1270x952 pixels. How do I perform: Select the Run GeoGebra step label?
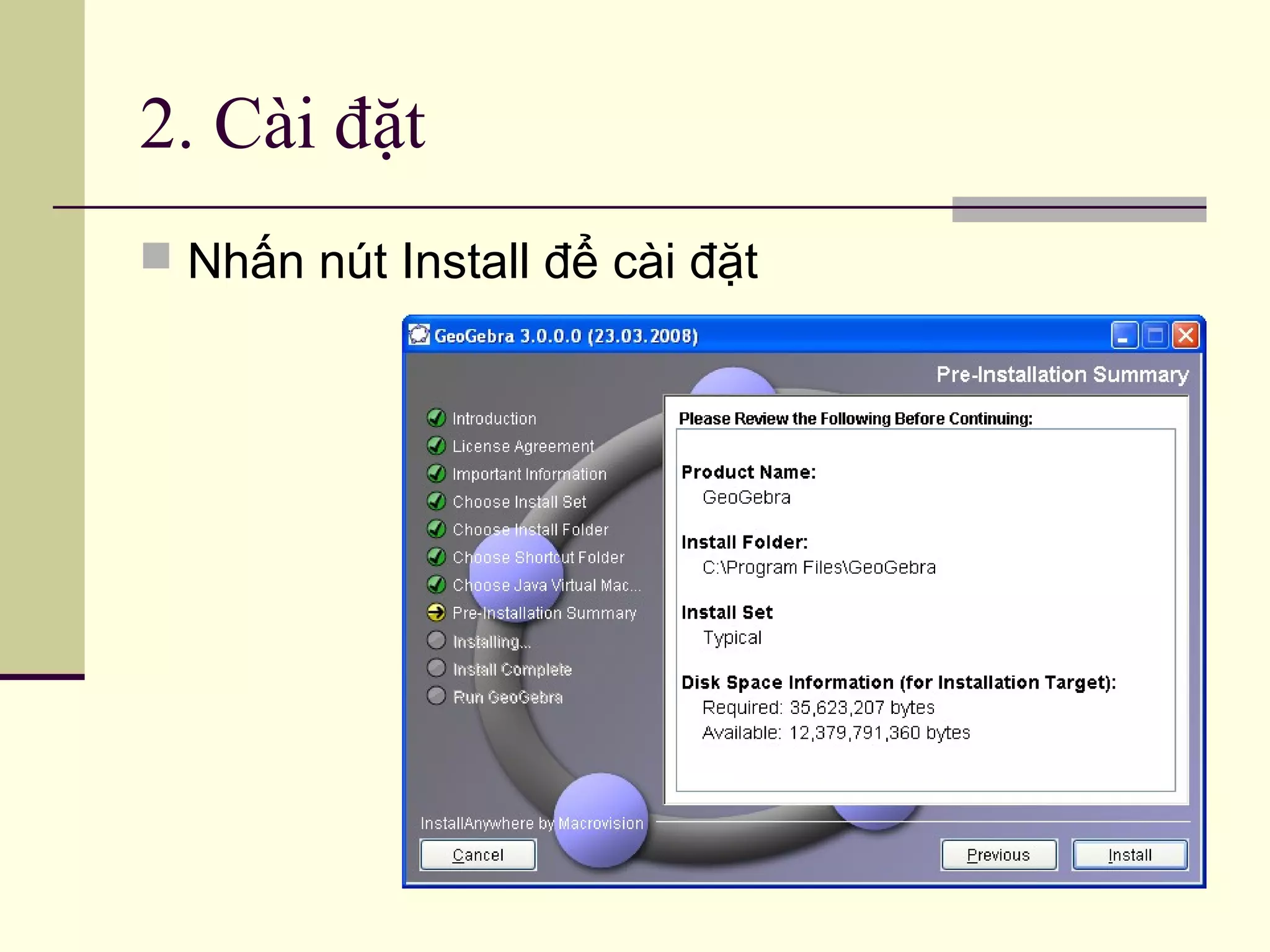coord(507,697)
